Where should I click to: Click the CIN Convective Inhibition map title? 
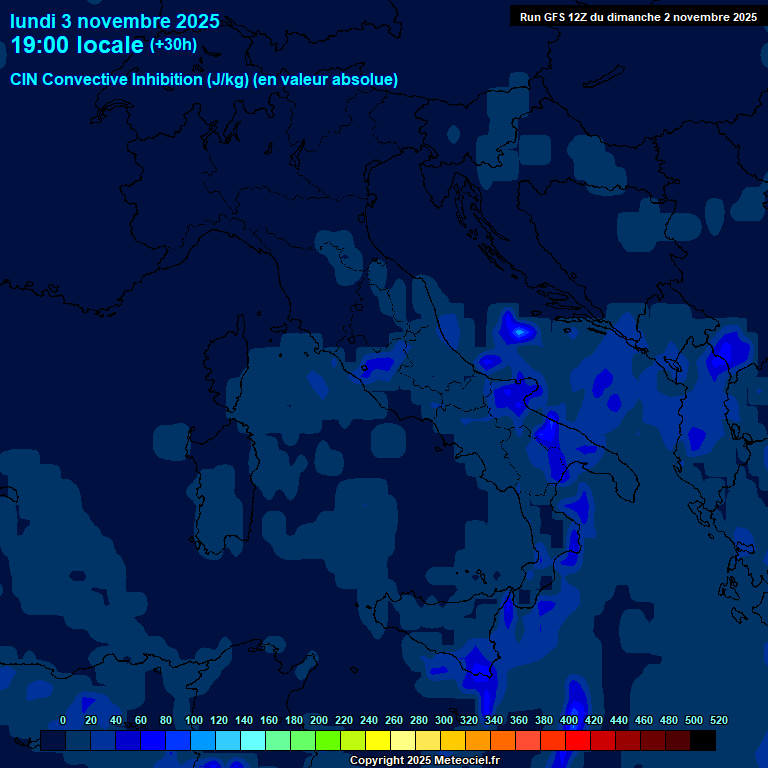pyautogui.click(x=204, y=80)
